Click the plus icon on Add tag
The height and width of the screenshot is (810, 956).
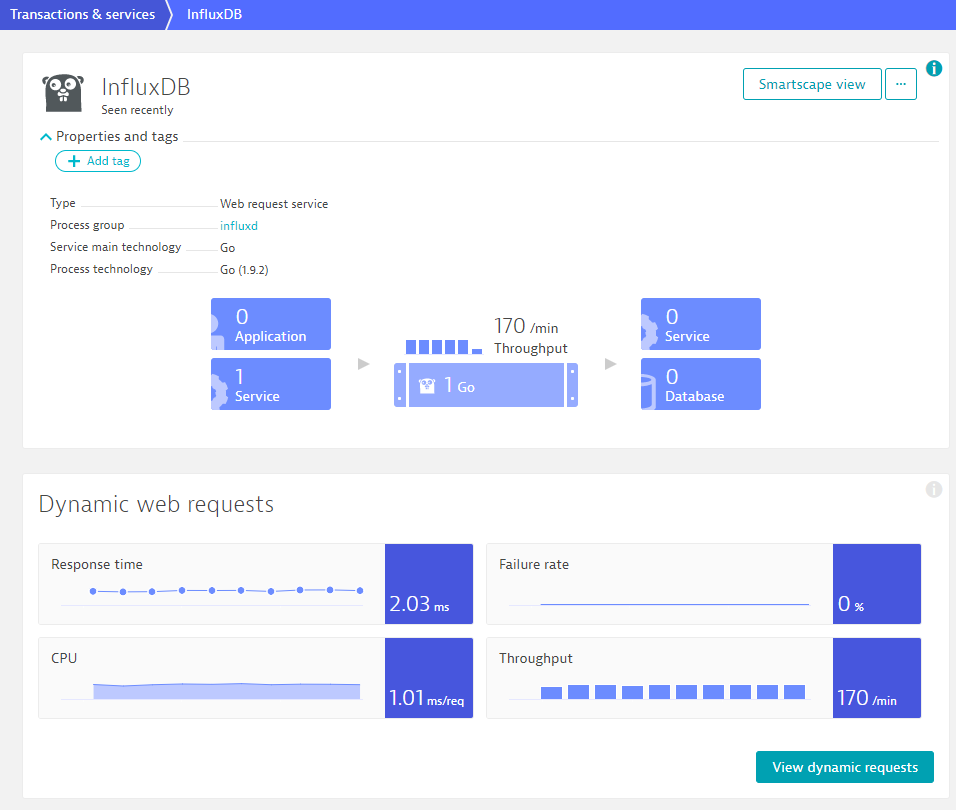coord(74,161)
